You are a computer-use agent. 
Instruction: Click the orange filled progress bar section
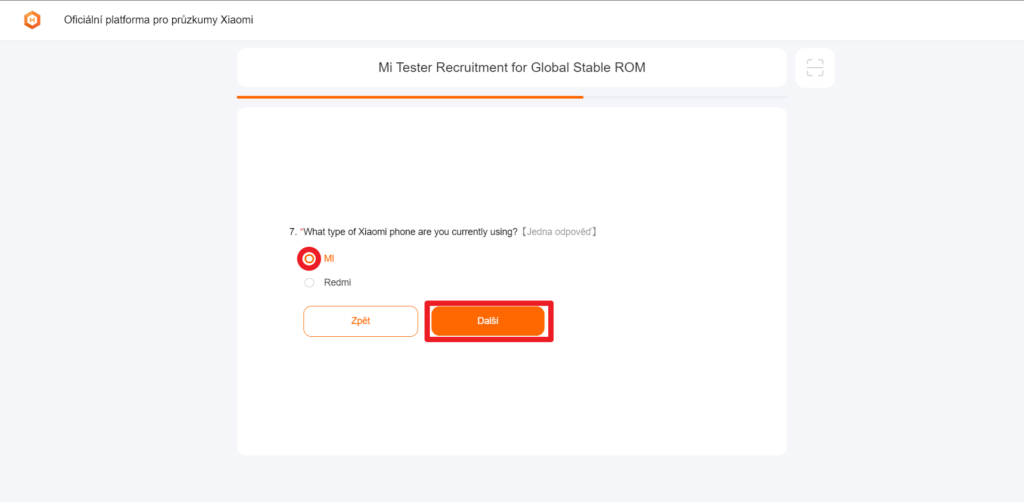pyautogui.click(x=410, y=97)
